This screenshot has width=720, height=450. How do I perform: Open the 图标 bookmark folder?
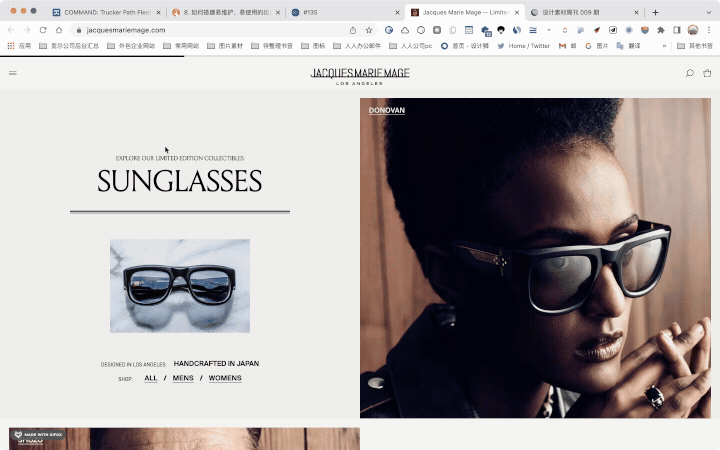[313, 46]
